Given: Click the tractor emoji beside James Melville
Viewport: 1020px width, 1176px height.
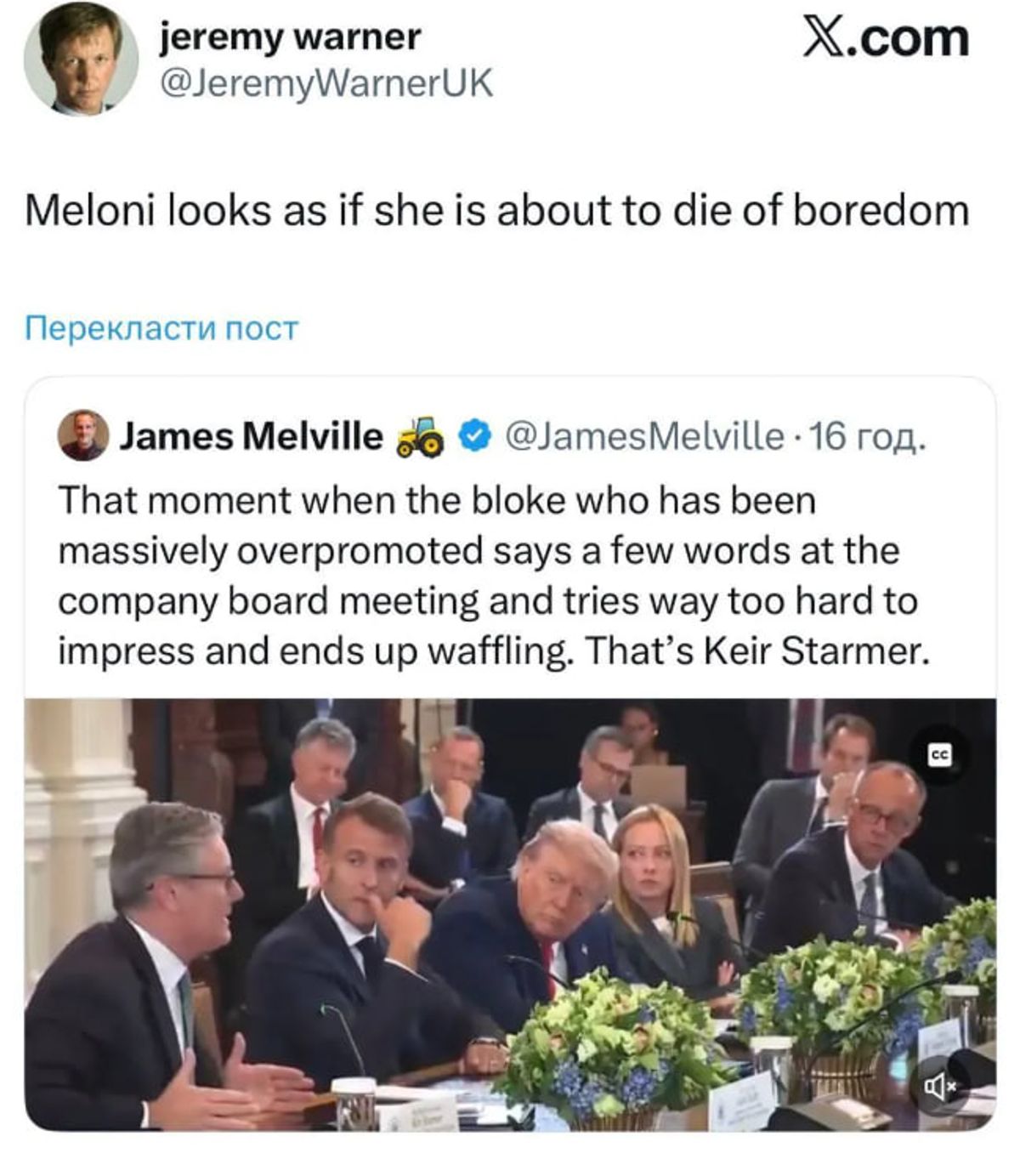Looking at the screenshot, I should (x=421, y=436).
